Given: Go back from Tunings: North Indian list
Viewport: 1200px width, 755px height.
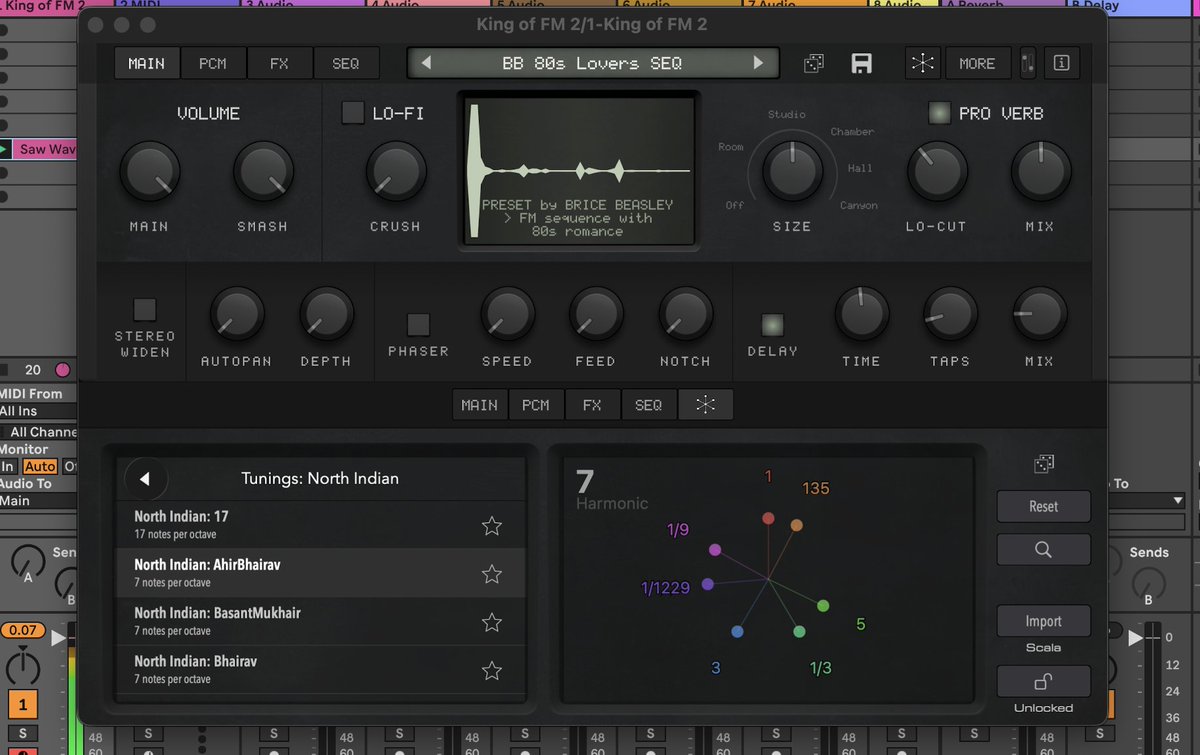Looking at the screenshot, I should pyautogui.click(x=145, y=479).
